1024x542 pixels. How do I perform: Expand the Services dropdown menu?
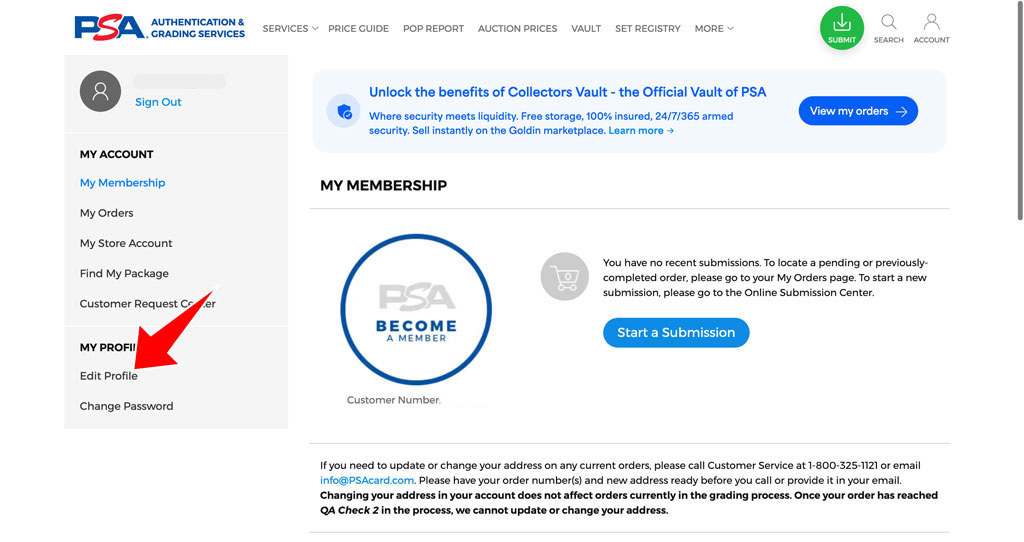coord(290,29)
